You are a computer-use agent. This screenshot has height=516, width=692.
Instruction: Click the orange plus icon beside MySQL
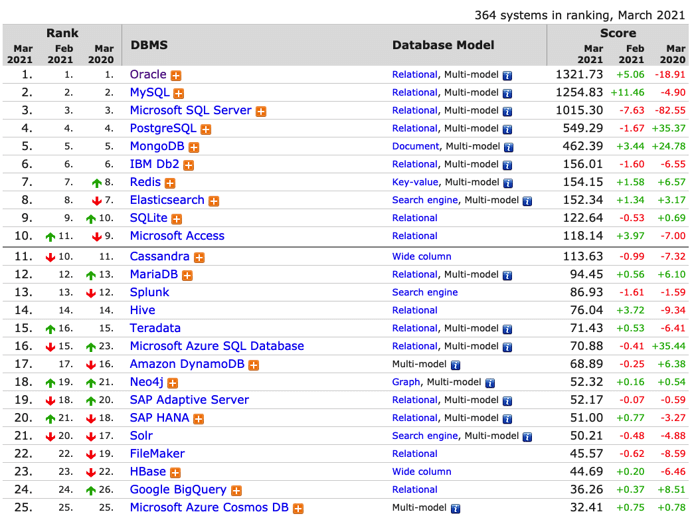coord(179,93)
